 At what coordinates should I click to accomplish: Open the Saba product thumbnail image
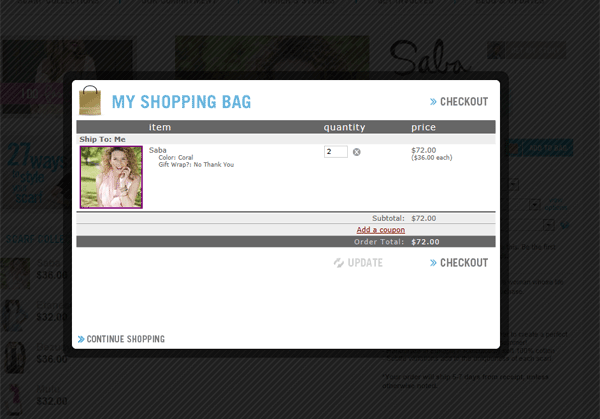111,177
